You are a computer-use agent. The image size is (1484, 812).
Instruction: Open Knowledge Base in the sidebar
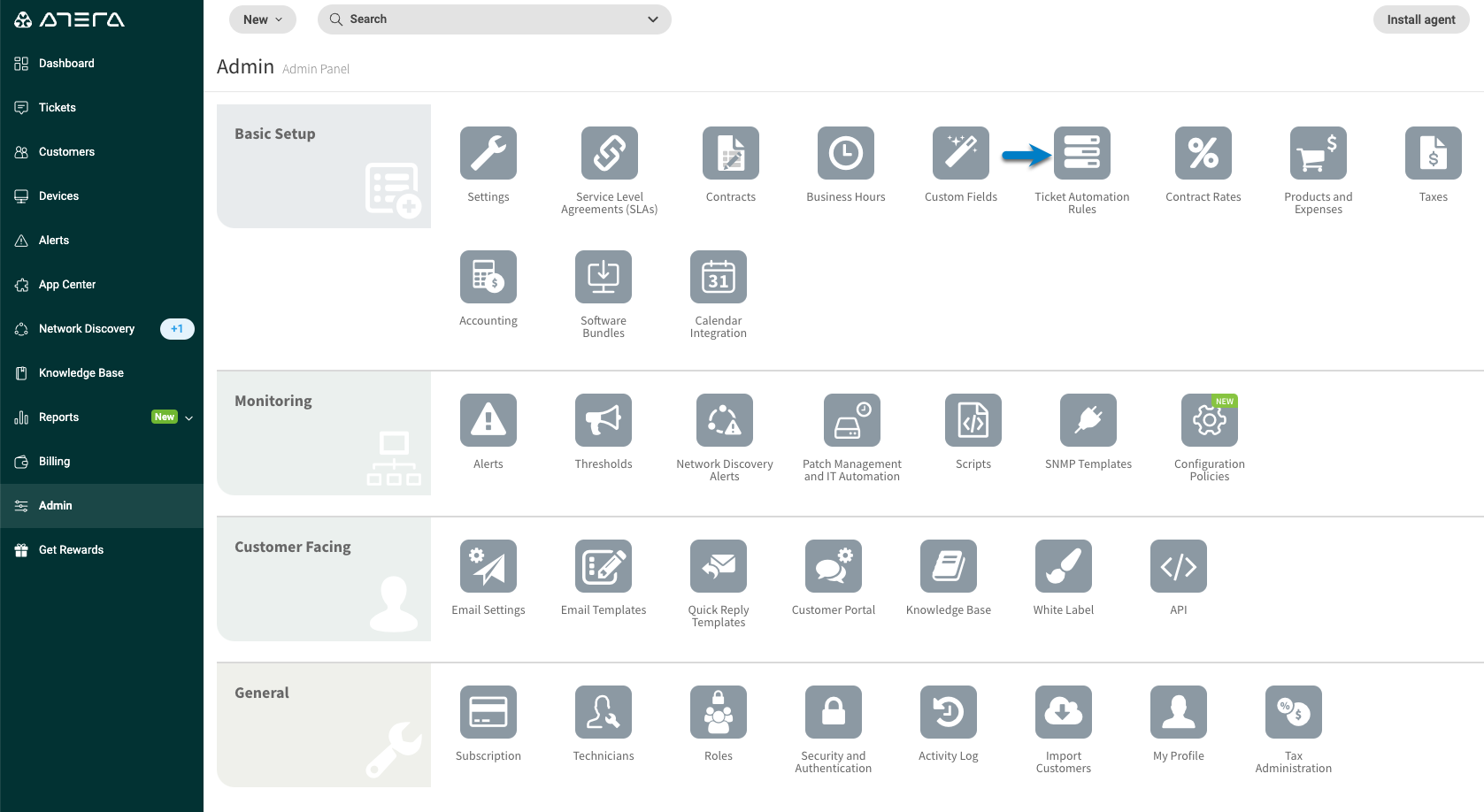102,373
